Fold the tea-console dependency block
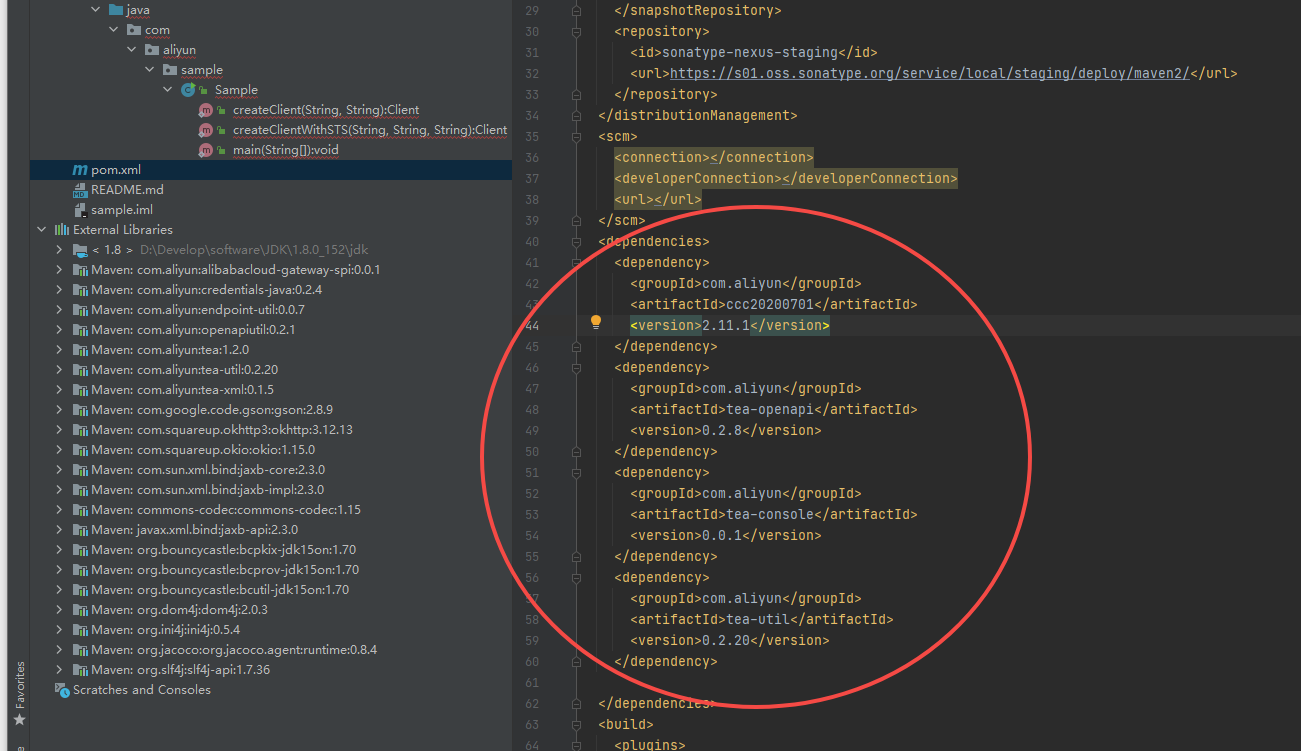Image resolution: width=1301 pixels, height=751 pixels. pyautogui.click(x=576, y=472)
